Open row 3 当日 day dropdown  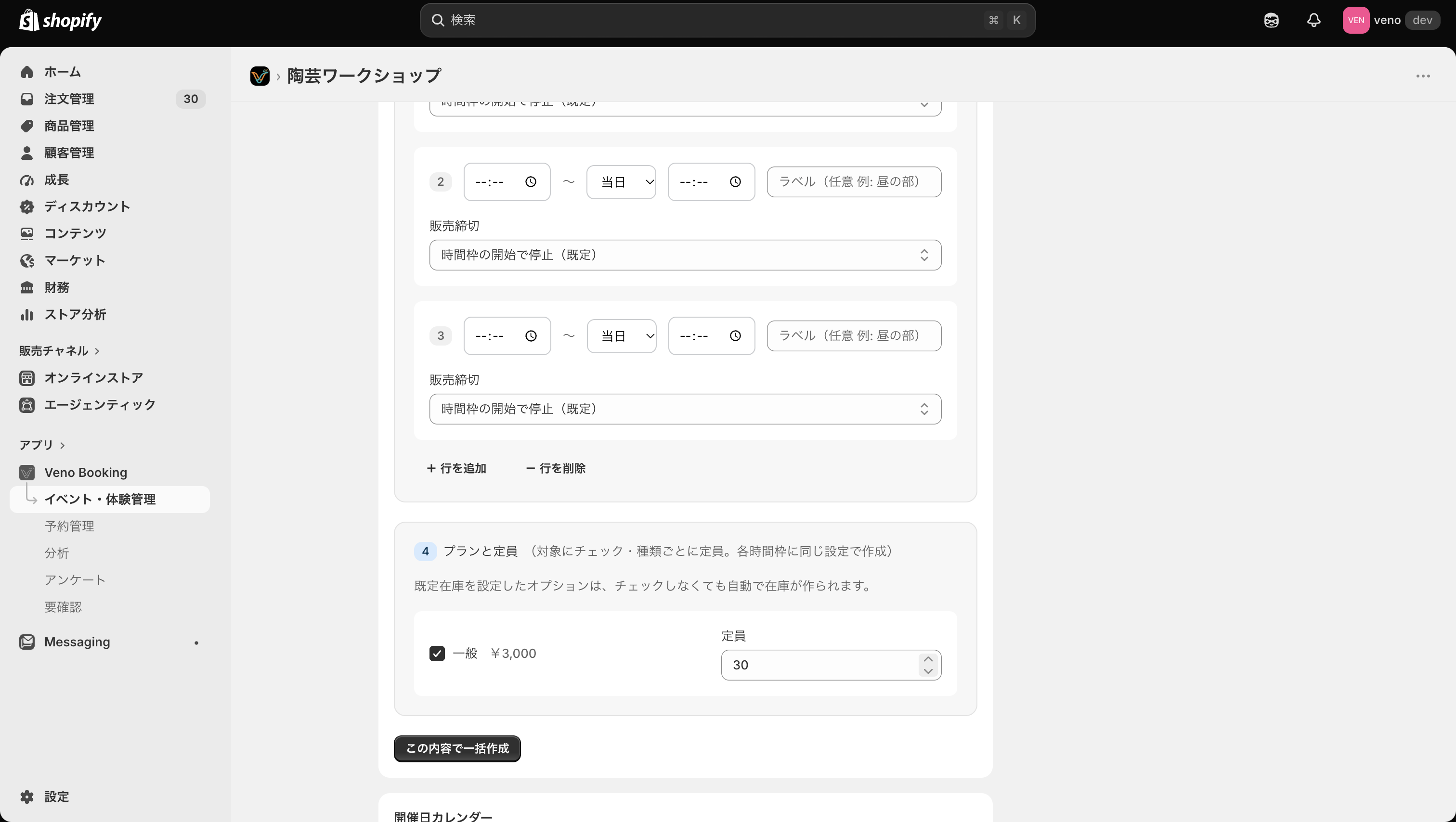[x=622, y=336]
